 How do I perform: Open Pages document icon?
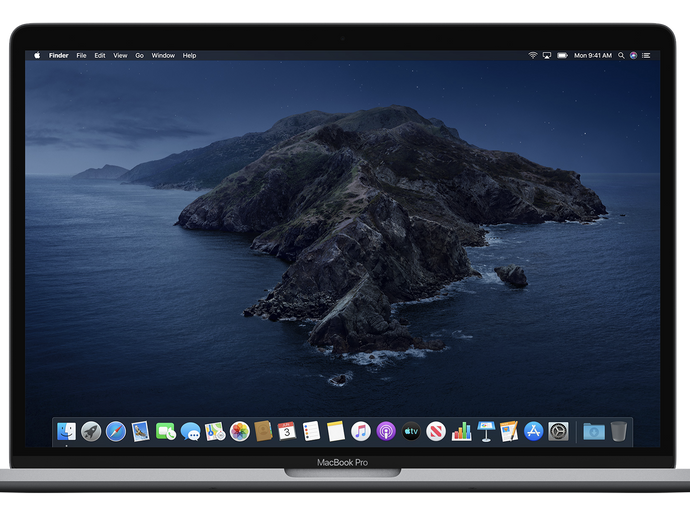[x=509, y=431]
